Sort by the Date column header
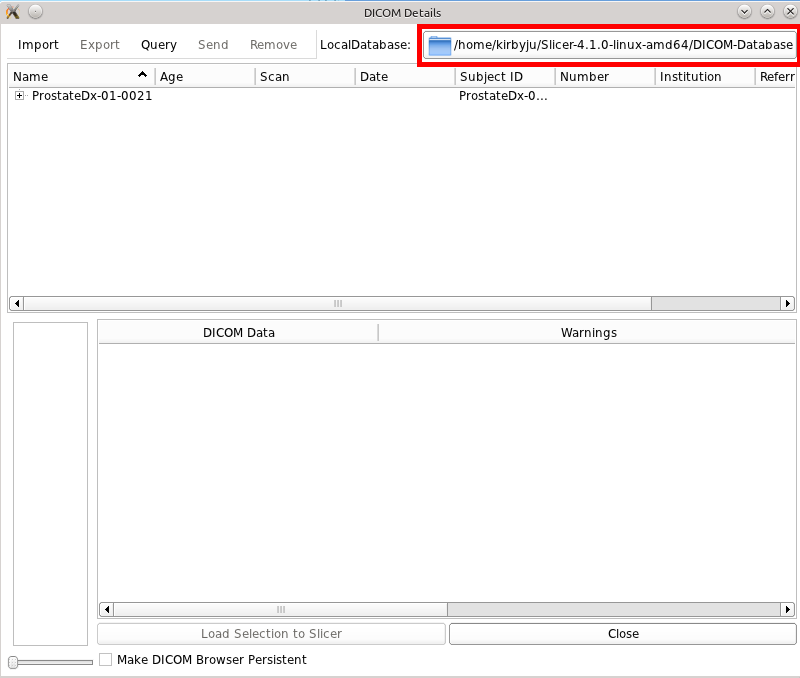 pos(405,77)
